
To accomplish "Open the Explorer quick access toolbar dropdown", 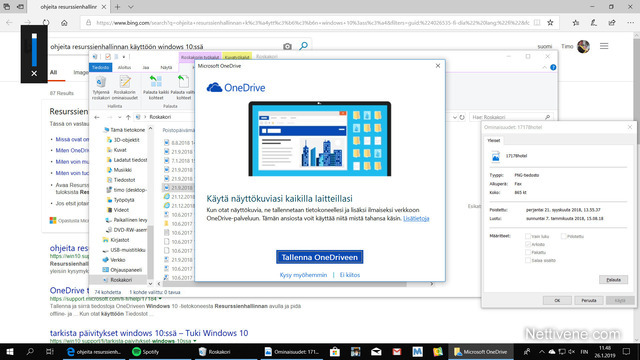I will pos(124,57).
